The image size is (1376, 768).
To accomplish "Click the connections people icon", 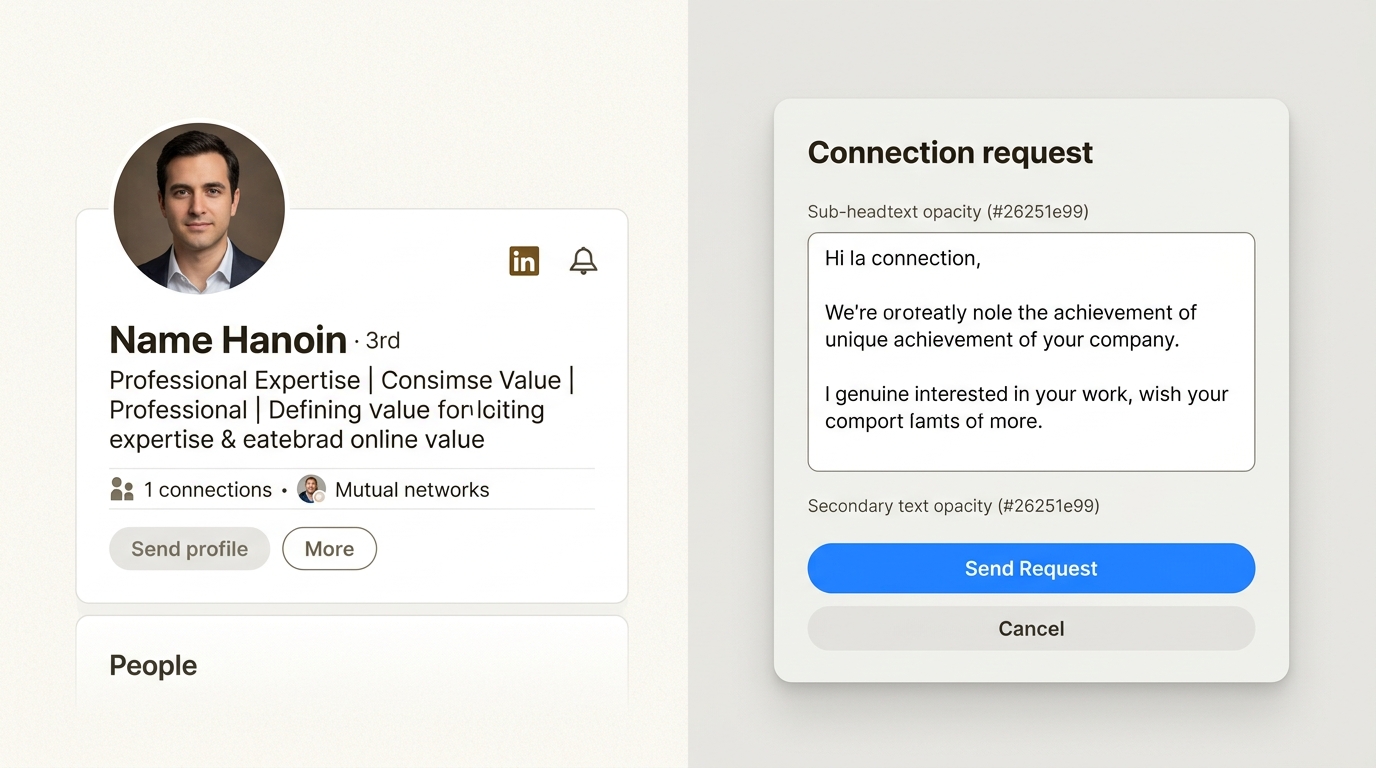I will pos(122,489).
